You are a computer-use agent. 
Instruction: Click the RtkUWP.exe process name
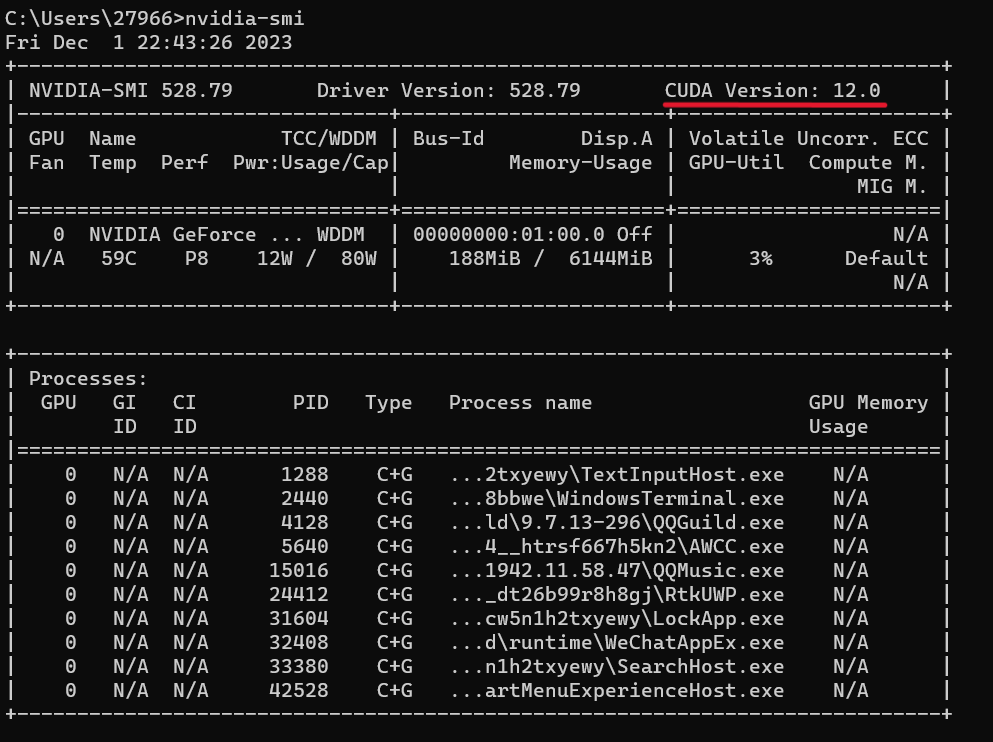point(617,595)
